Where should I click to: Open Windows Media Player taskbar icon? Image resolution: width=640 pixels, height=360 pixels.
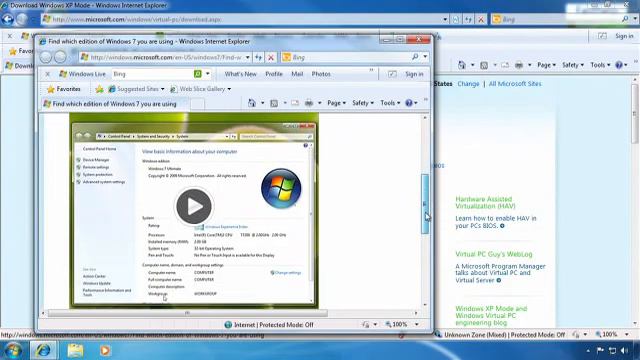pyautogui.click(x=105, y=350)
